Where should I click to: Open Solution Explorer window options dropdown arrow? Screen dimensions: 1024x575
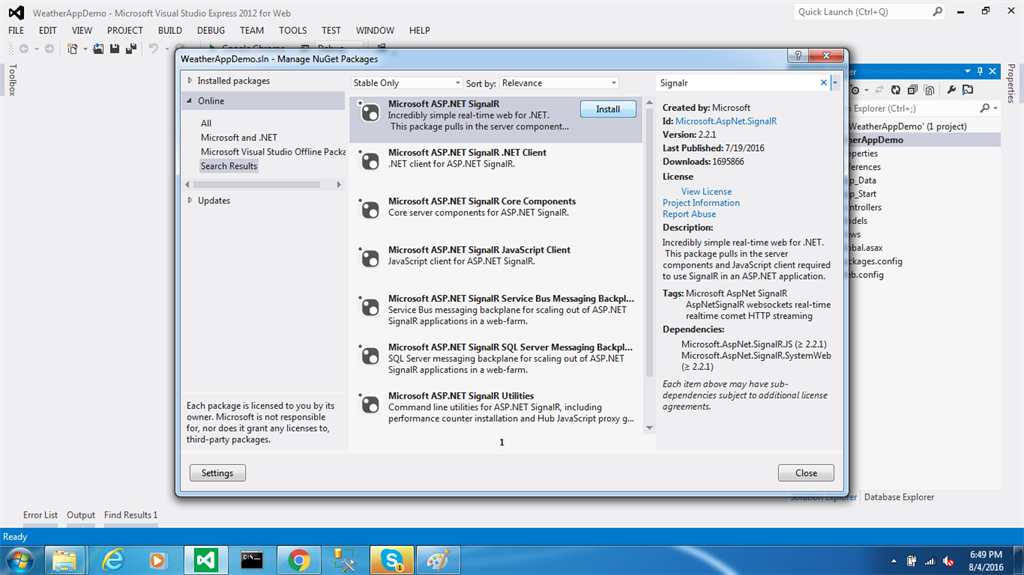(x=968, y=71)
